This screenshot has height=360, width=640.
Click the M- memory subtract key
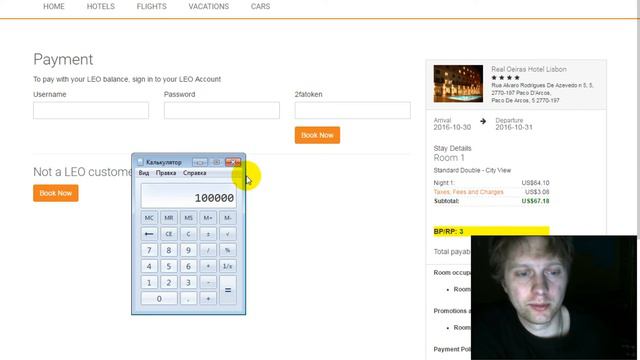(x=228, y=218)
